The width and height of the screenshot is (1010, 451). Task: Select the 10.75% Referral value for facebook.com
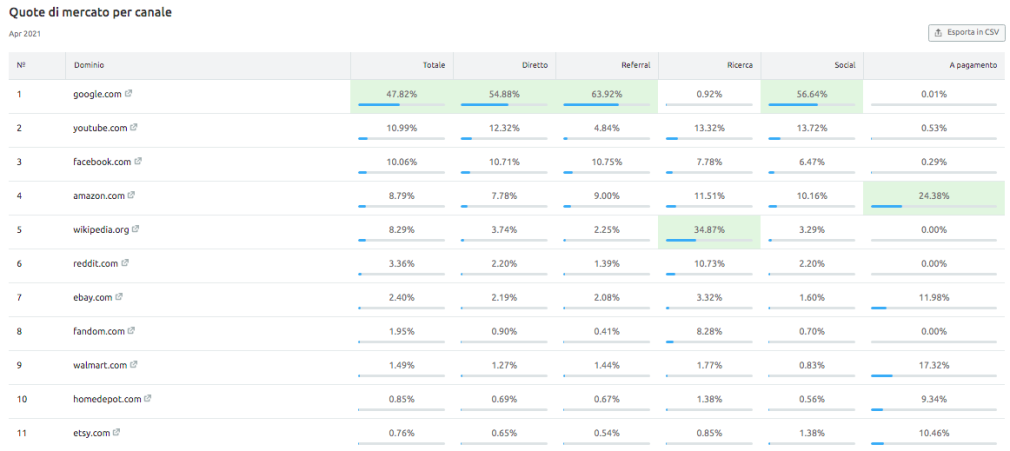[607, 162]
